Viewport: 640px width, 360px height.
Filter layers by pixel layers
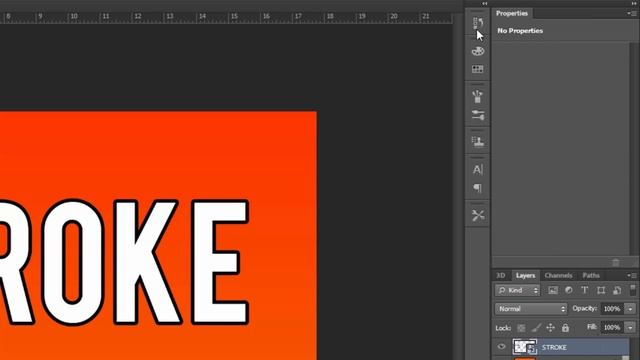(553, 290)
